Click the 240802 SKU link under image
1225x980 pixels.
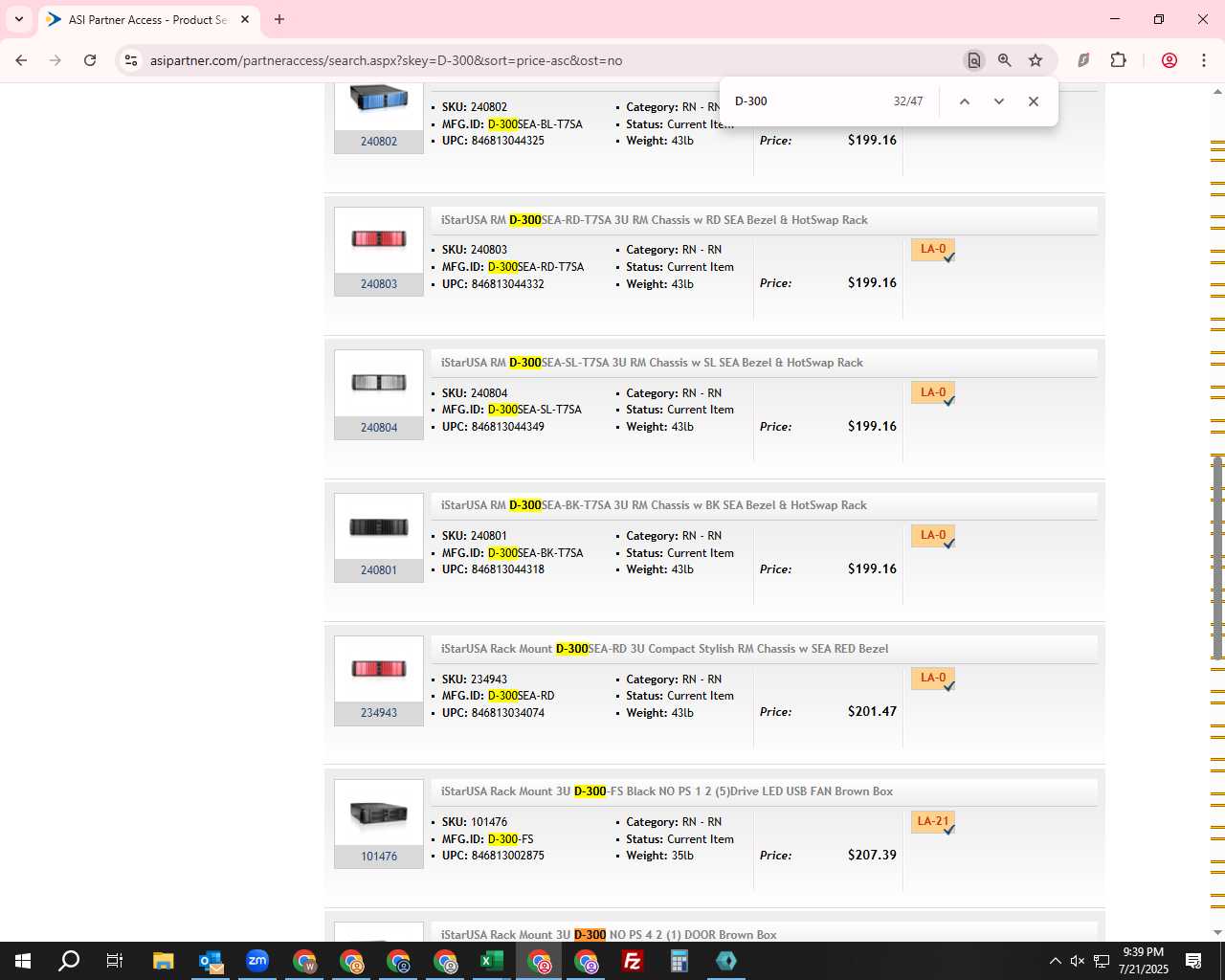(x=379, y=142)
